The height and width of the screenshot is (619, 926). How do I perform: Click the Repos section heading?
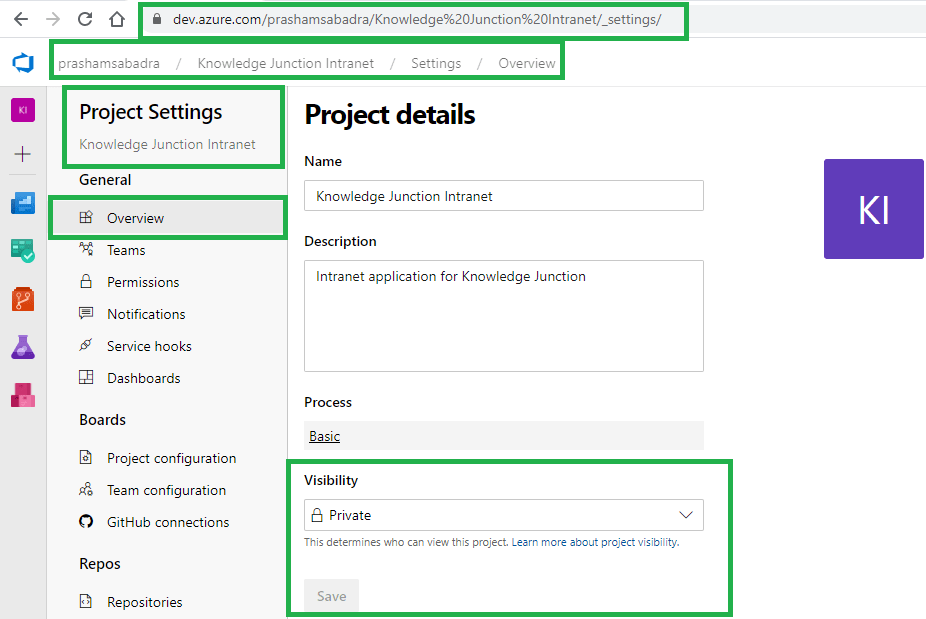coord(100,564)
